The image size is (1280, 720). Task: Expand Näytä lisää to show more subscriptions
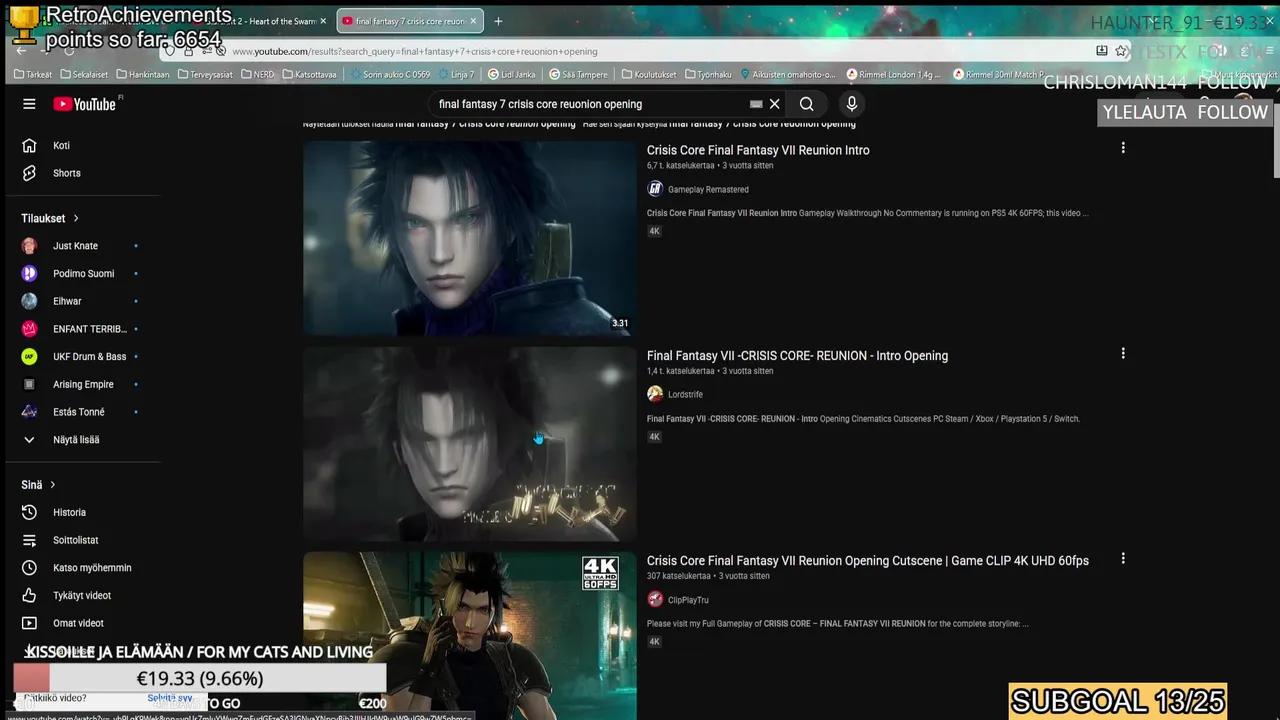pyautogui.click(x=80, y=440)
